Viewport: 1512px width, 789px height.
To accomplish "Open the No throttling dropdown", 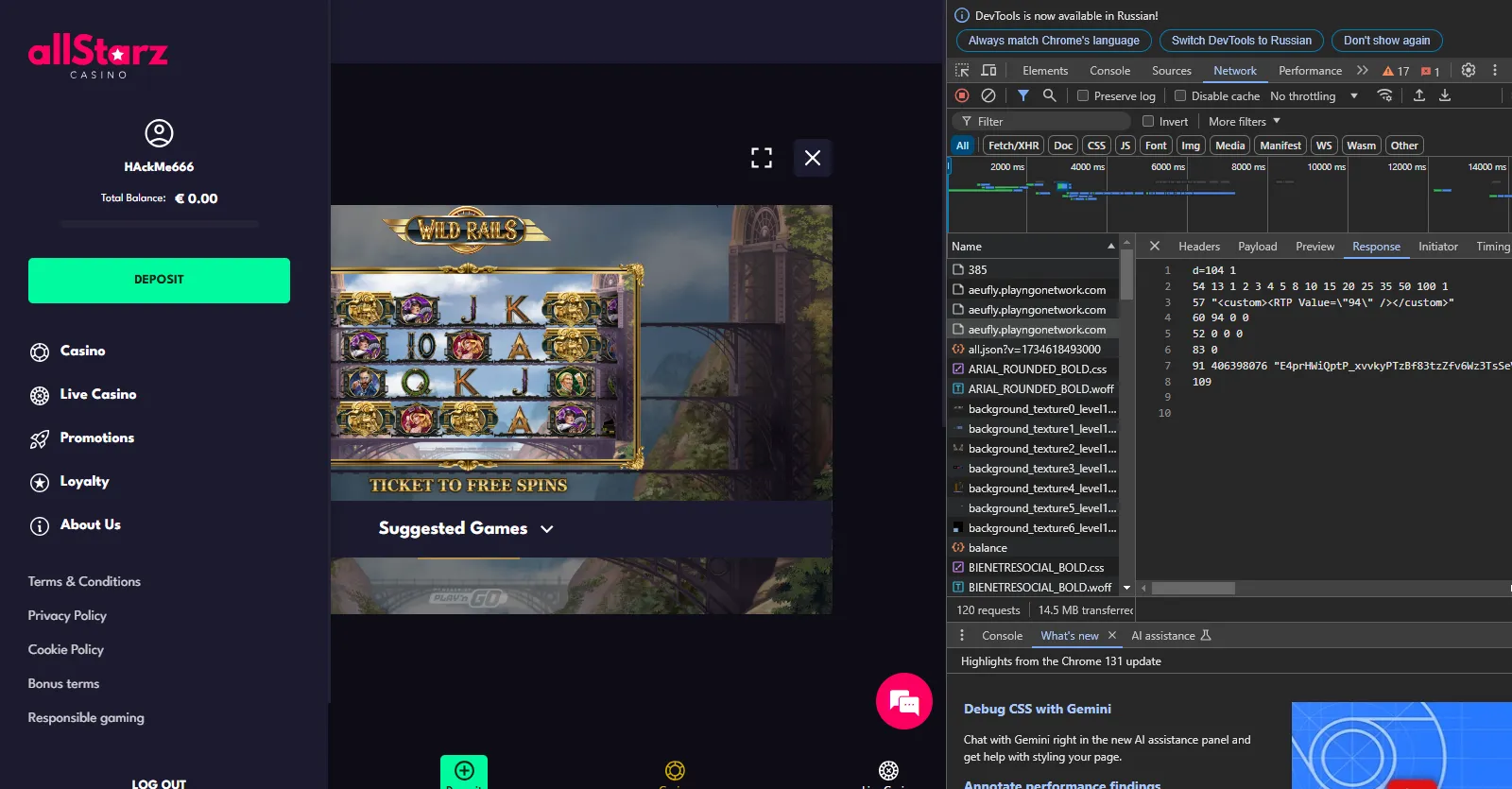I will click(1314, 96).
